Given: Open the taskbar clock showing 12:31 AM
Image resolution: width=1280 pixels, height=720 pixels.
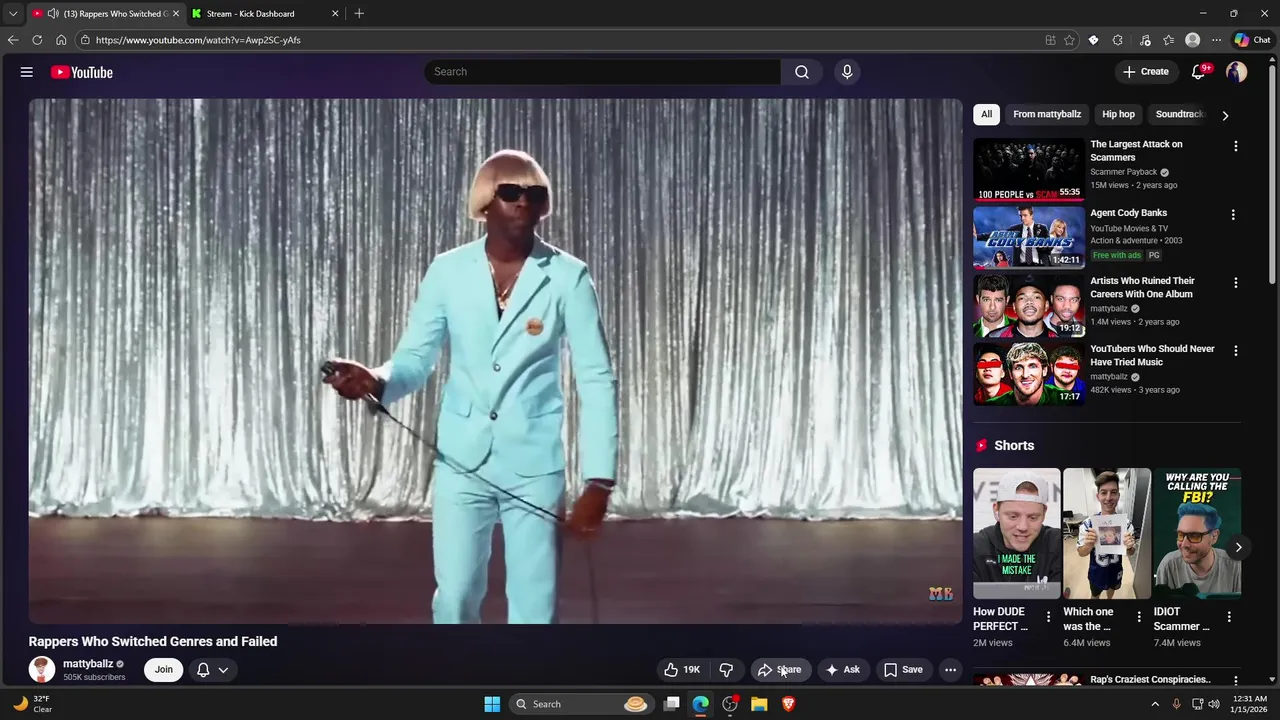Looking at the screenshot, I should tap(1249, 704).
